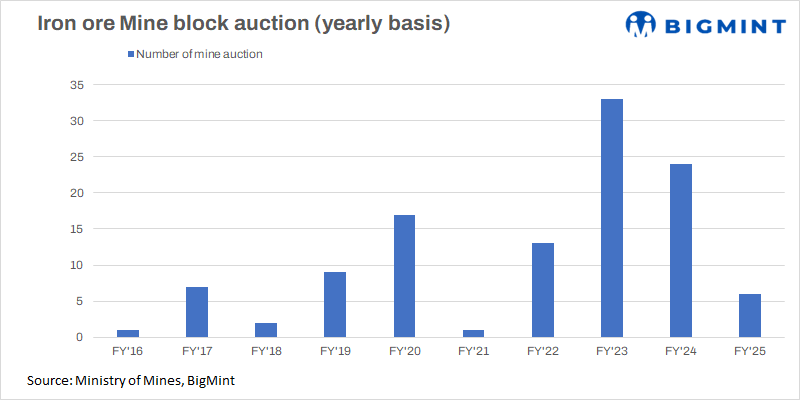Click the FY'25 x-axis label
The image size is (800, 400).
coord(750,352)
